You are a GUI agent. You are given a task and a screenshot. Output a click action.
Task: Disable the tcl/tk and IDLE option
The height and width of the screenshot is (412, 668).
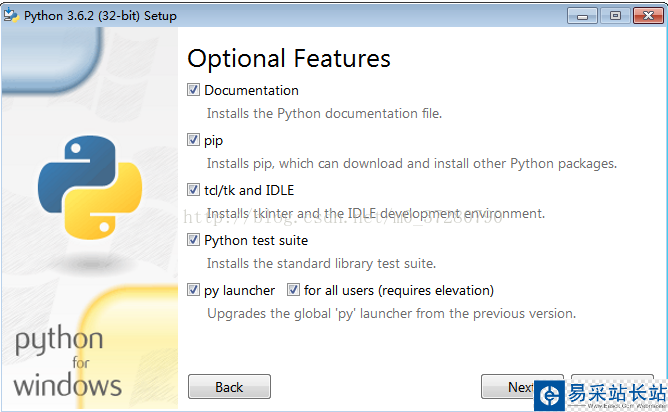tap(194, 190)
